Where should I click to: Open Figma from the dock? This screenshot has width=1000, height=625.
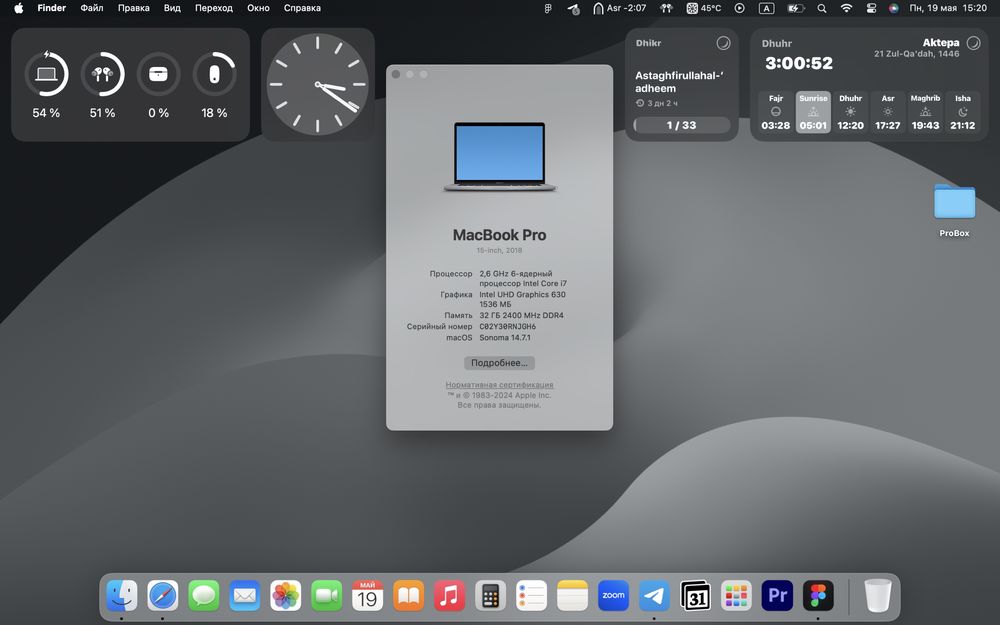click(818, 596)
